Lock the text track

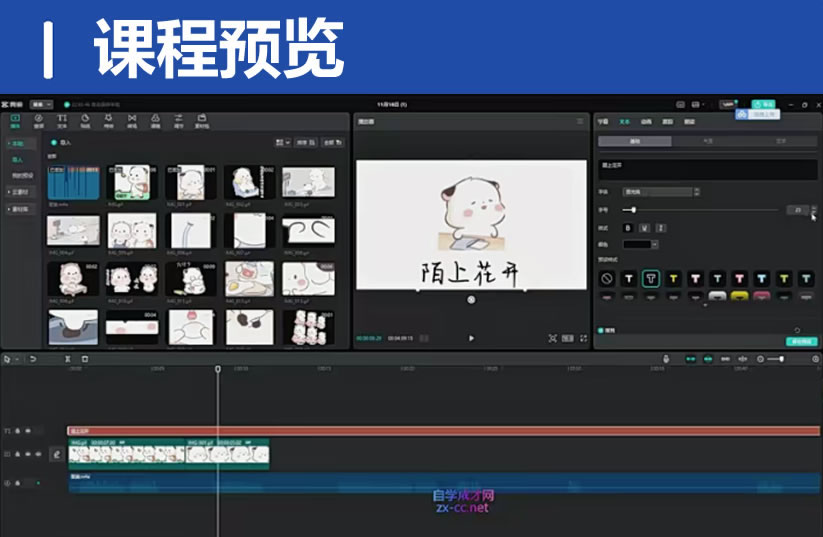click(17, 431)
